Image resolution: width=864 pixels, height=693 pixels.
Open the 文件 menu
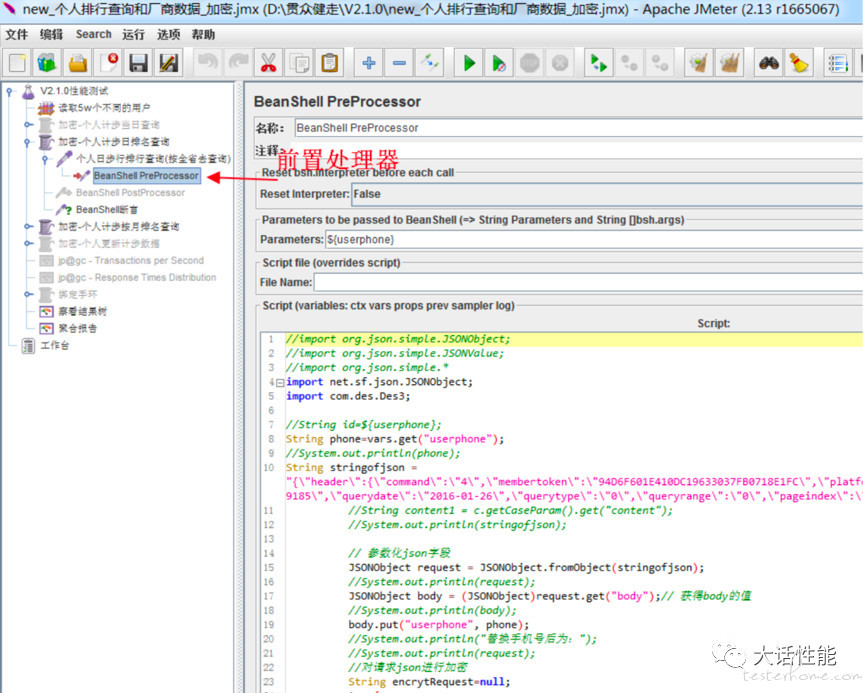[17, 35]
